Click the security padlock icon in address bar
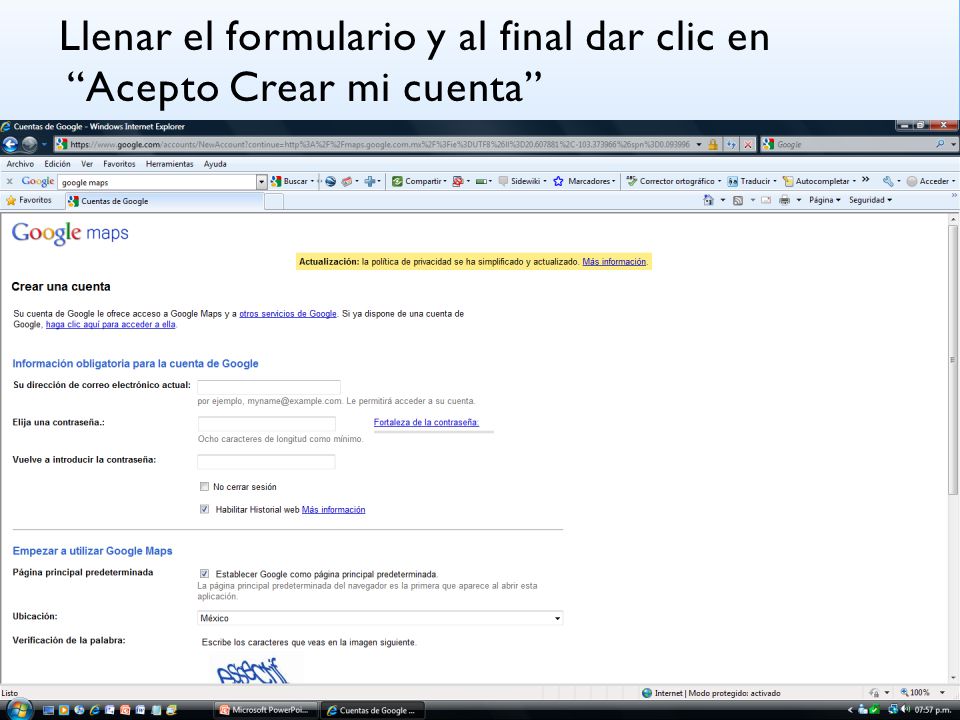The image size is (960, 720). tap(713, 144)
